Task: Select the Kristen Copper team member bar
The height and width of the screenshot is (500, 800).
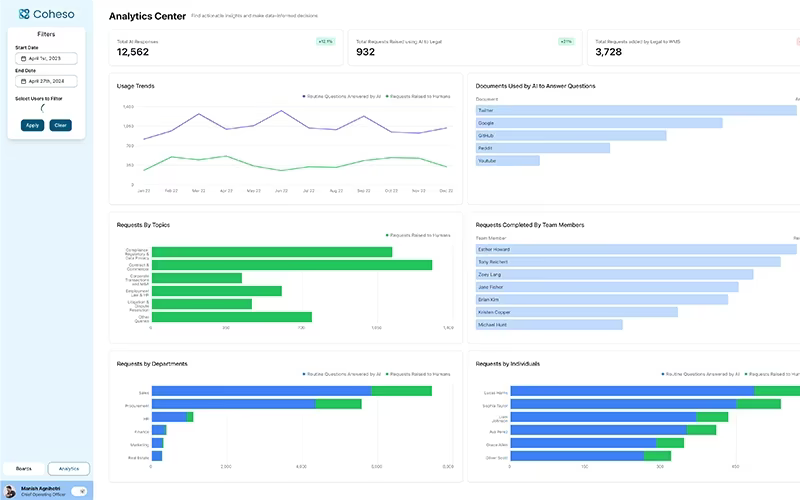Action: coord(577,312)
